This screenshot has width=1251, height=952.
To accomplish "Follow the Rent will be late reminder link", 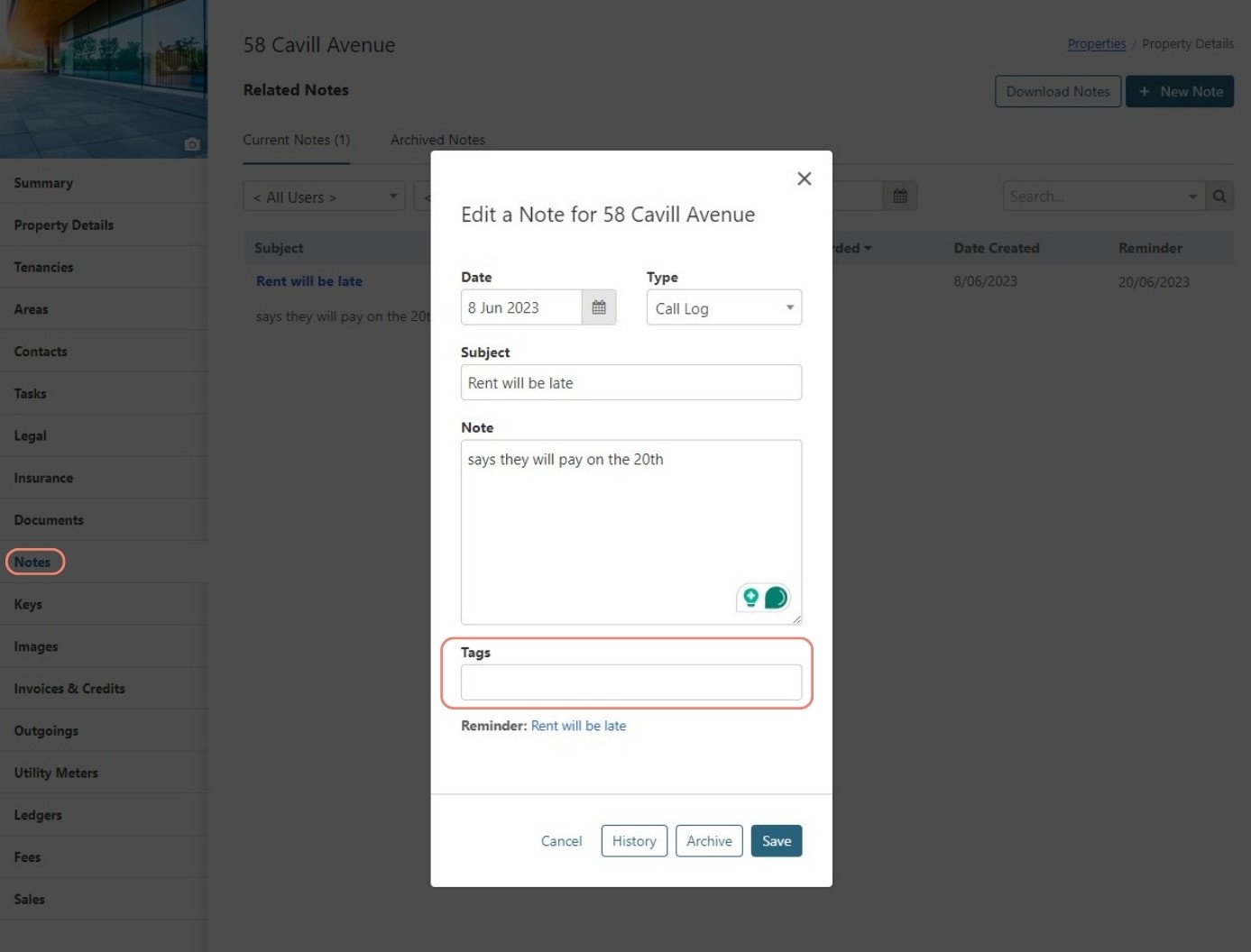I will click(578, 725).
